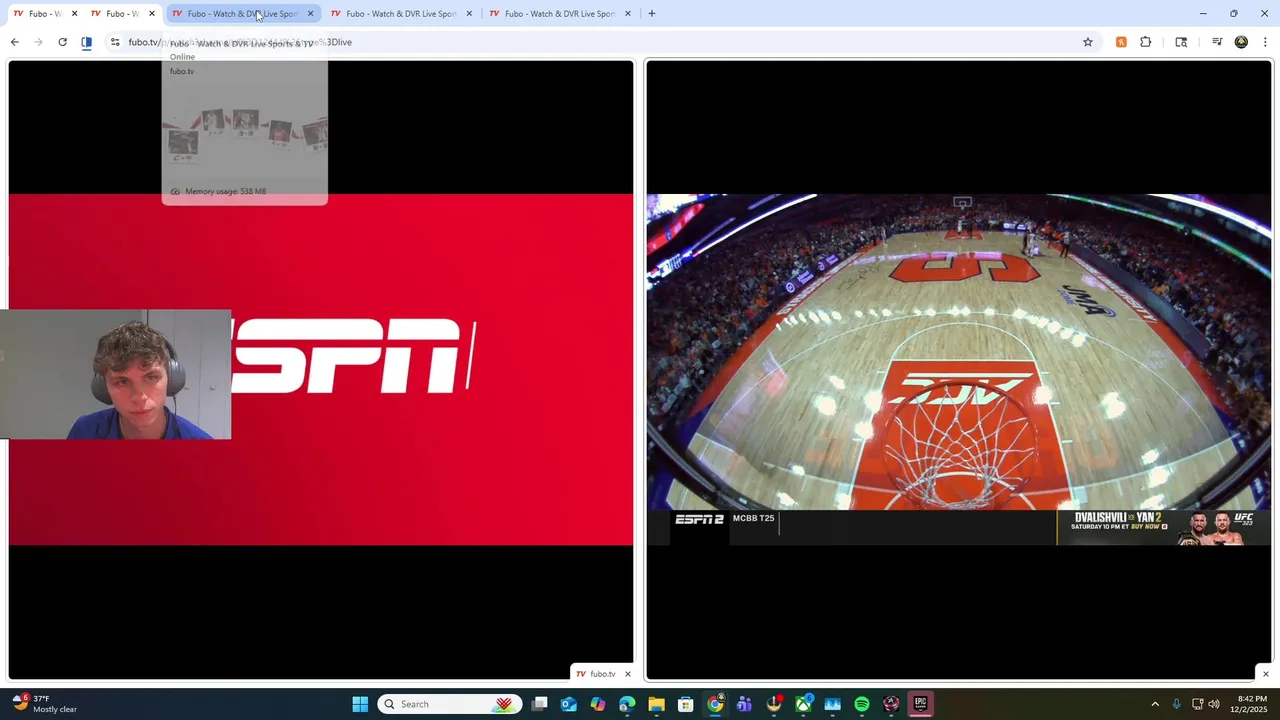Open Spotify from the taskbar
The height and width of the screenshot is (720, 1280).
(x=862, y=704)
